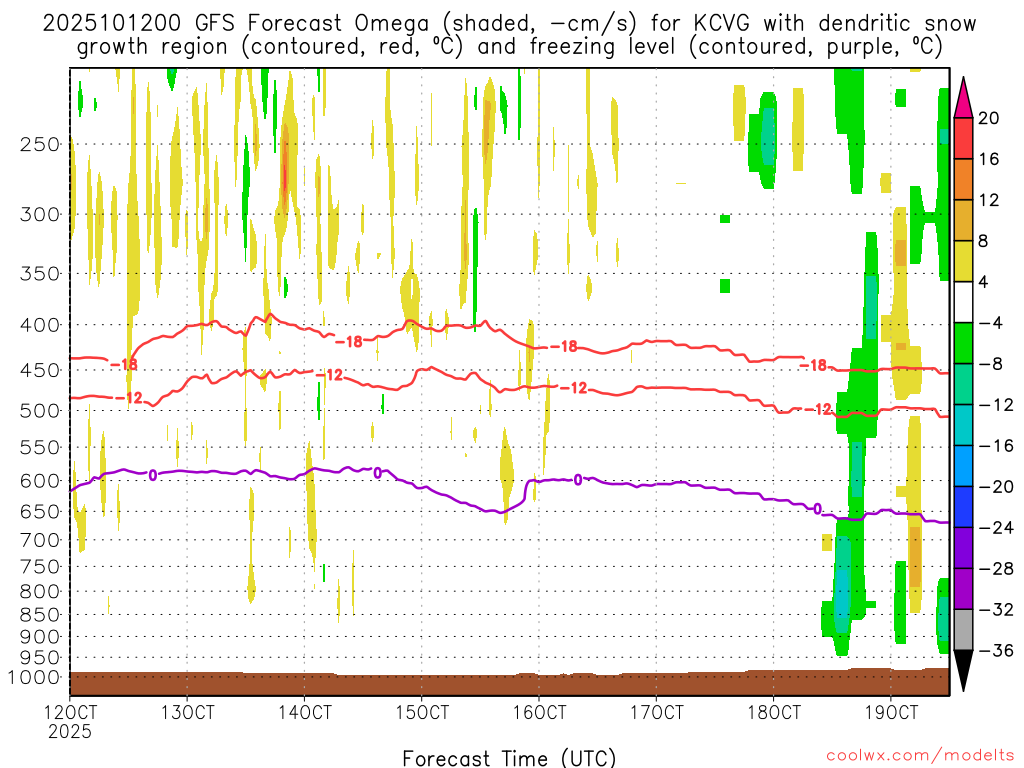Click the 300 pressure level label
The width and height of the screenshot is (1024, 768).
coord(40,214)
